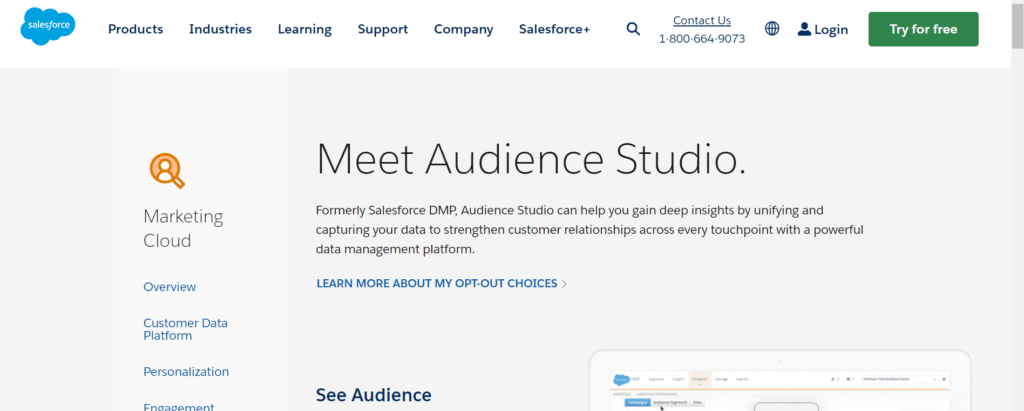Image resolution: width=1024 pixels, height=411 pixels.
Task: Open Customer Data Platform sidebar link
Action: coord(185,329)
